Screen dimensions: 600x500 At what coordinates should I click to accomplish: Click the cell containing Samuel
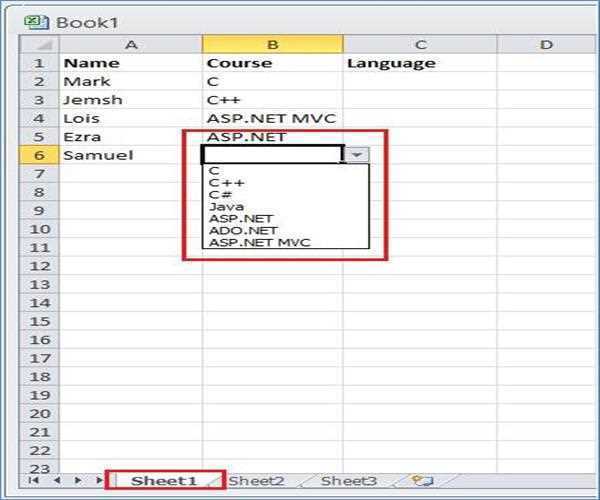[130, 155]
